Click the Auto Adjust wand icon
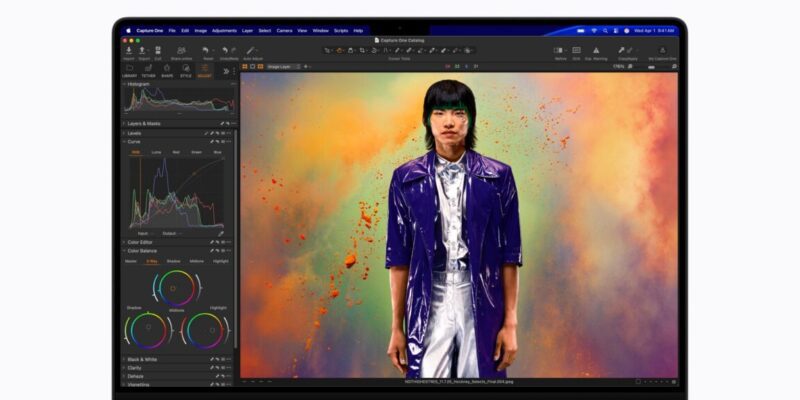800x400 pixels. point(250,51)
